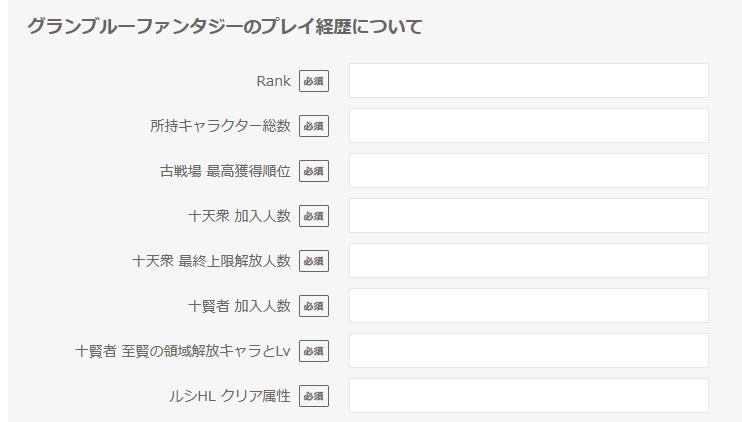
Task: Select the 必須 badge for 十賢者 加入人数
Action: coord(314,306)
